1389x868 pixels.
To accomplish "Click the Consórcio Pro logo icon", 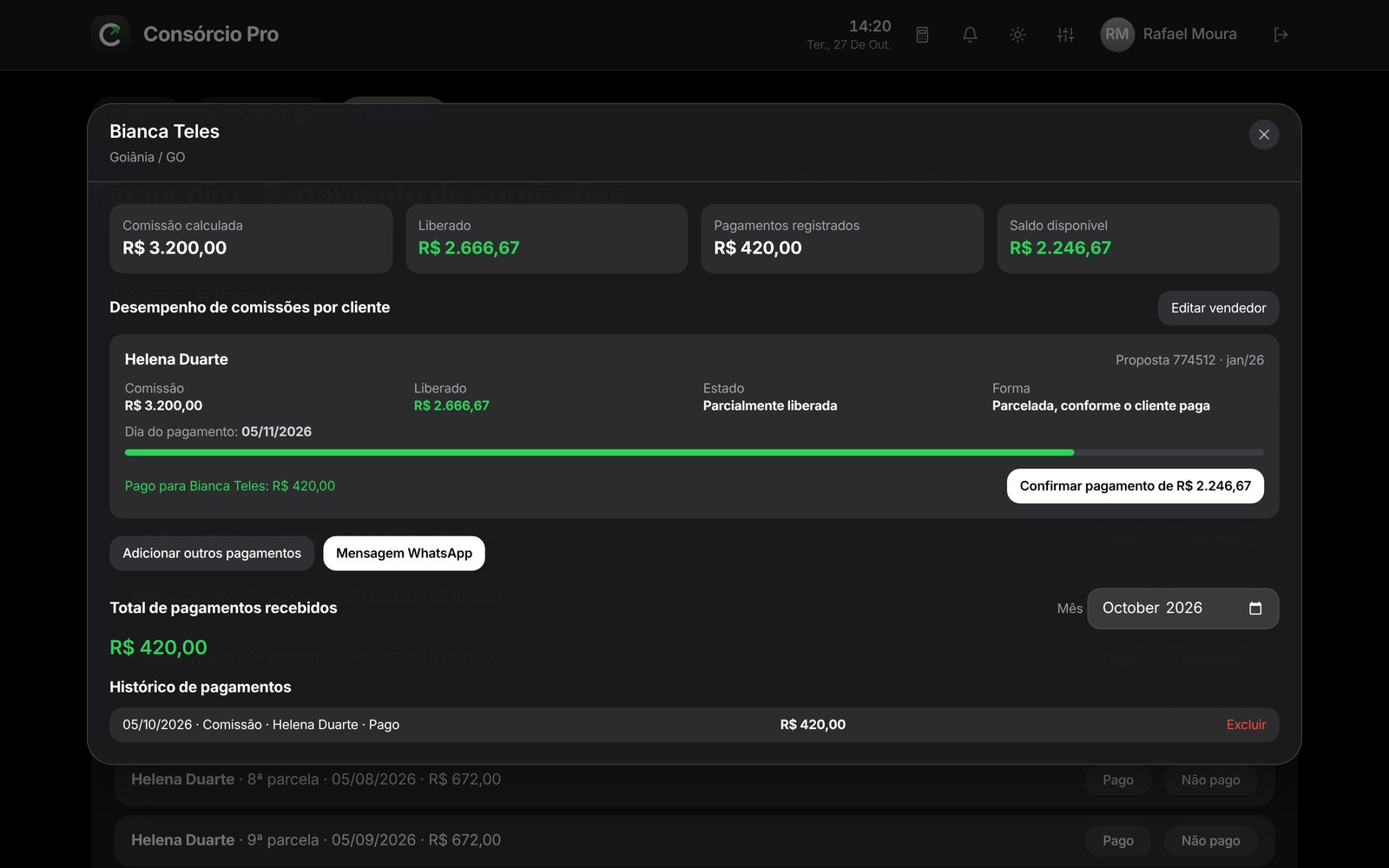I will click(x=110, y=35).
